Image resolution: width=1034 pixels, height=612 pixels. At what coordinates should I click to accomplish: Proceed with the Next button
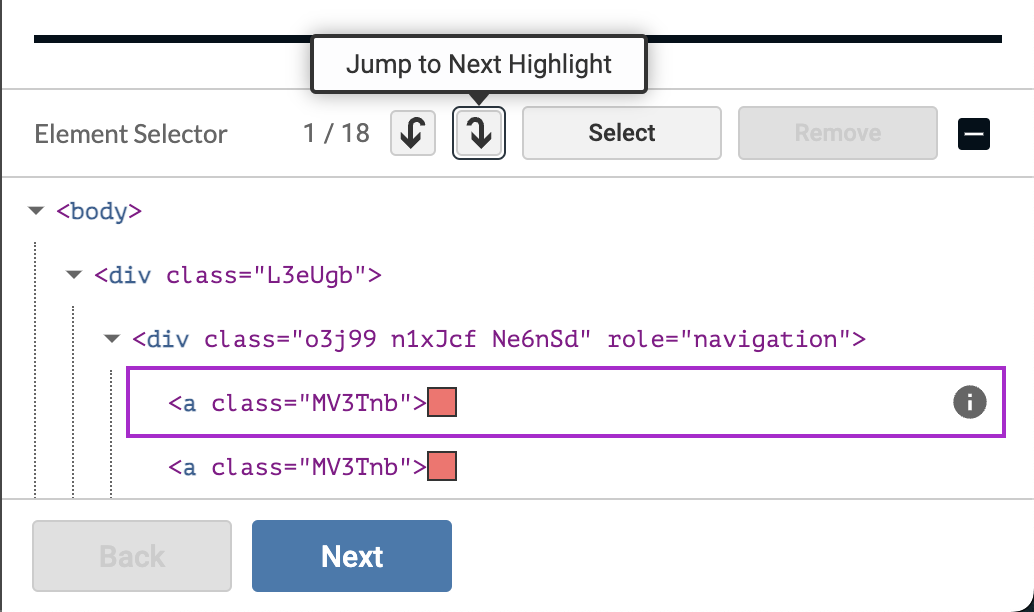click(351, 556)
